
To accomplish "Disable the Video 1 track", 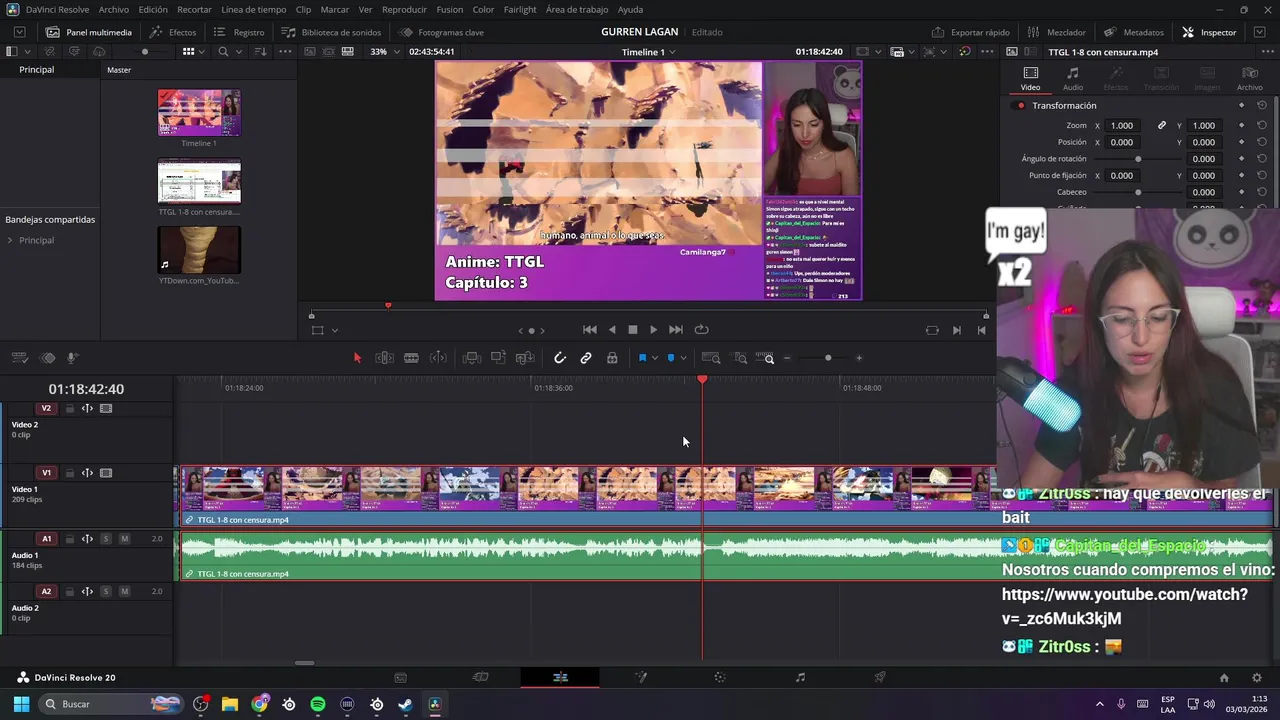I will pos(106,473).
